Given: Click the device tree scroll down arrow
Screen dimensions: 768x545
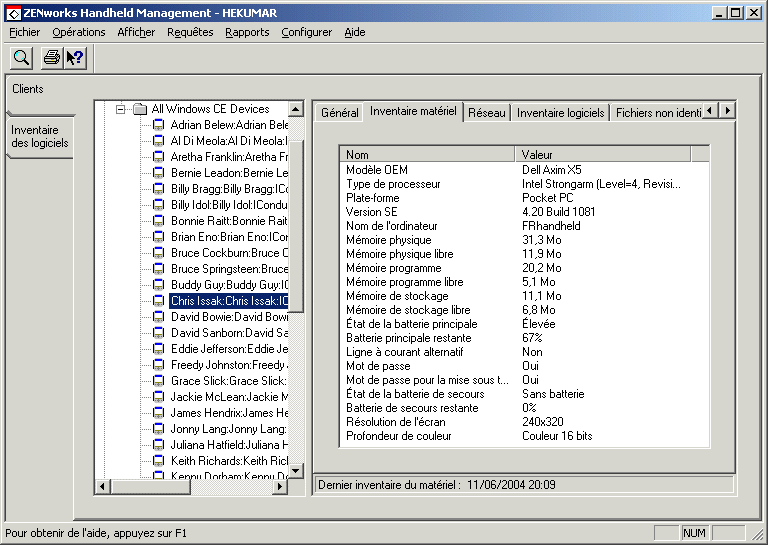Looking at the screenshot, I should click(x=296, y=470).
